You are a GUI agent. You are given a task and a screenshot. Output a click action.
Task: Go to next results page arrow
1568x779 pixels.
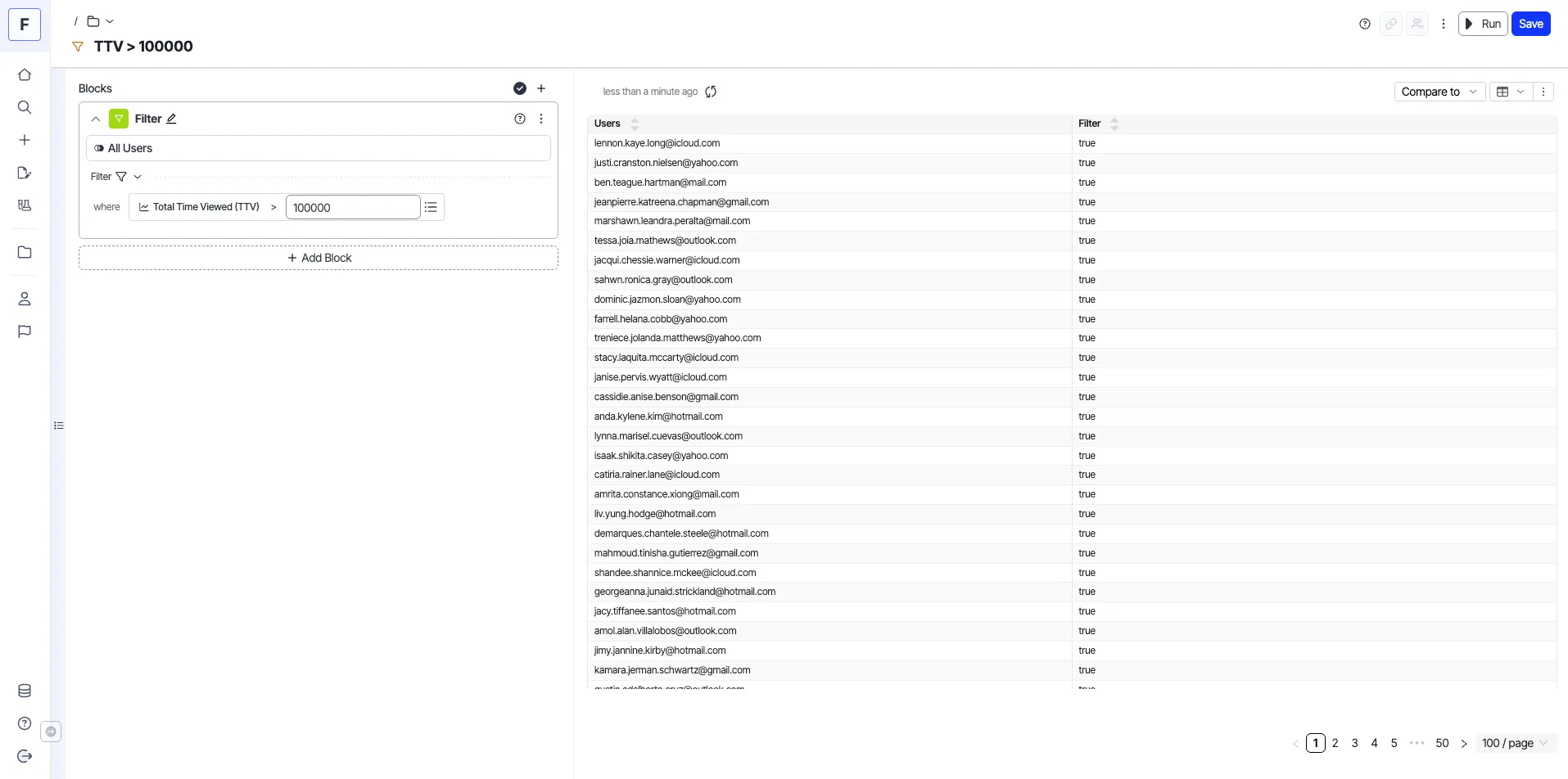point(1464,743)
